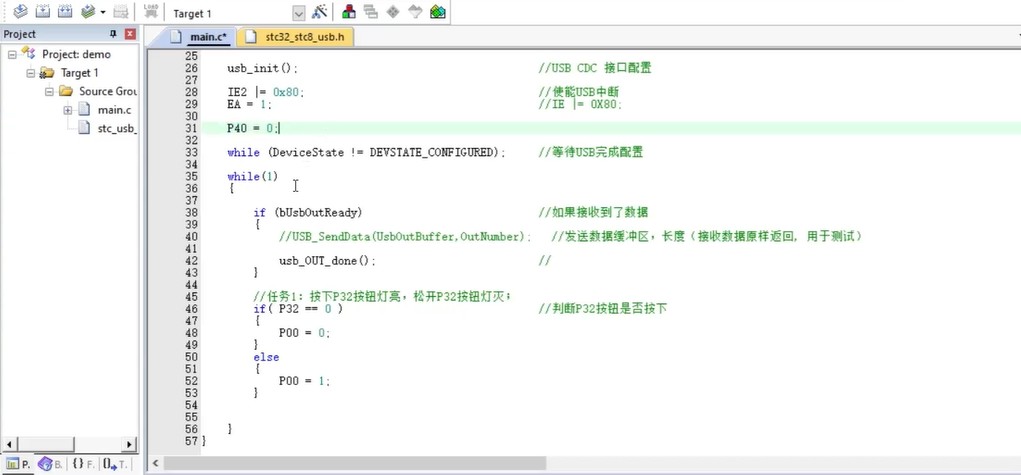Open the Functions tab with braces icon
1021x475 pixels.
83,464
